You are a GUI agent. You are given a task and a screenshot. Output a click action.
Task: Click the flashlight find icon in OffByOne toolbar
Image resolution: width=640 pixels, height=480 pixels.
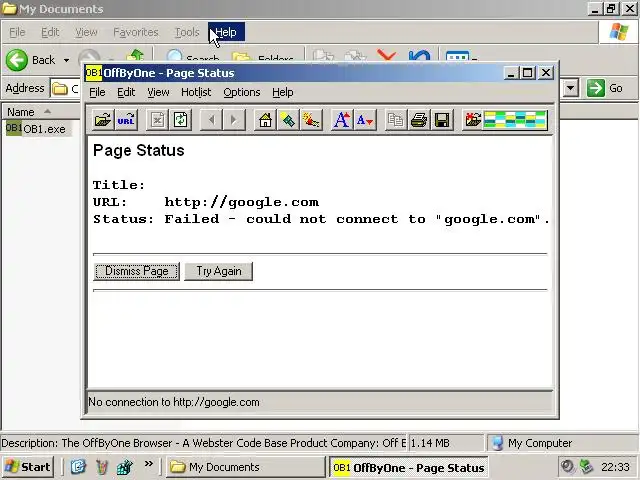[288, 120]
